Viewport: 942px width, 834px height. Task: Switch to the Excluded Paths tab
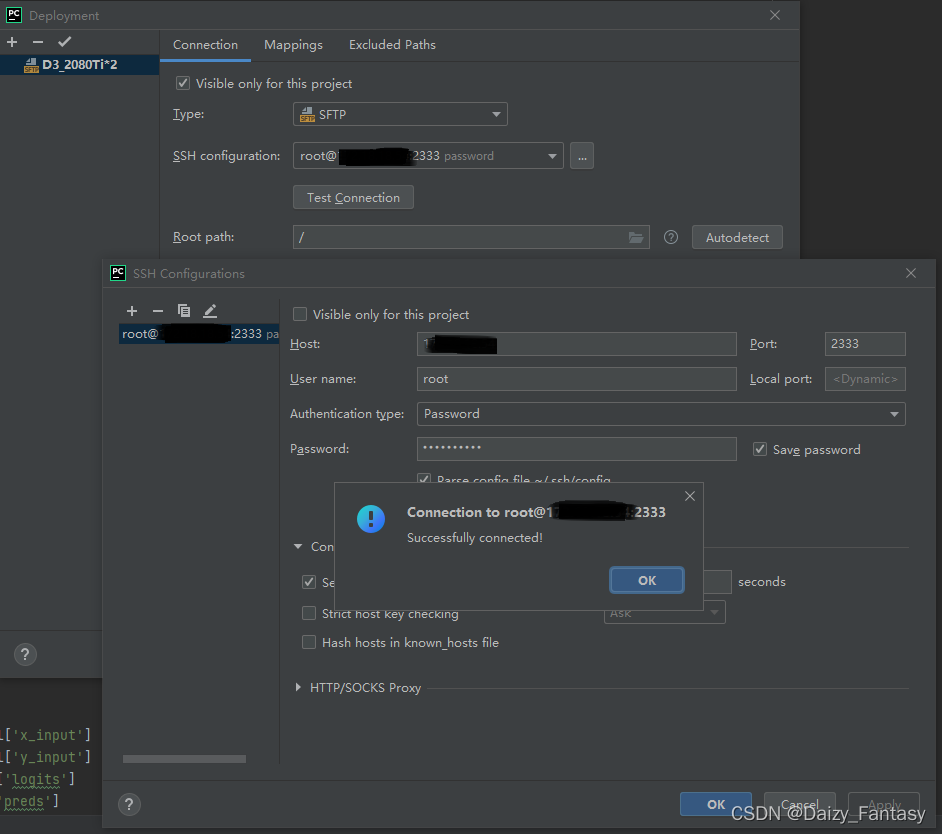click(x=392, y=45)
